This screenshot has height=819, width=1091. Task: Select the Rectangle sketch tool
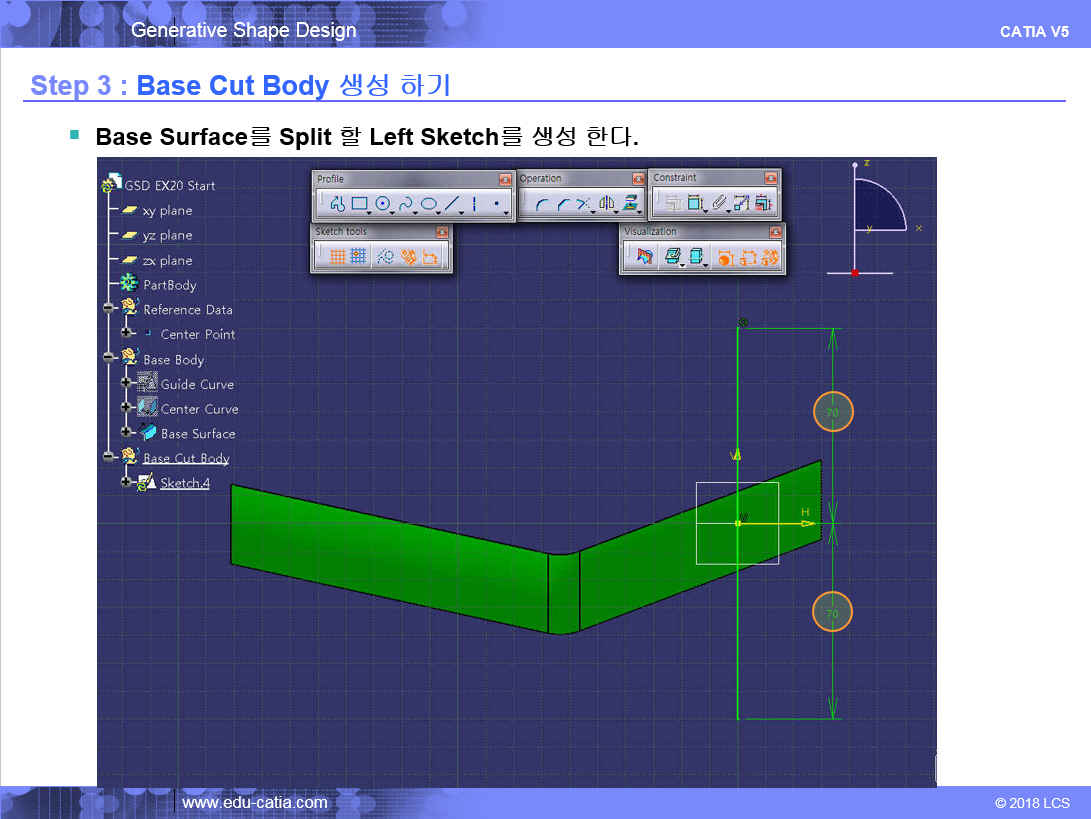(358, 204)
